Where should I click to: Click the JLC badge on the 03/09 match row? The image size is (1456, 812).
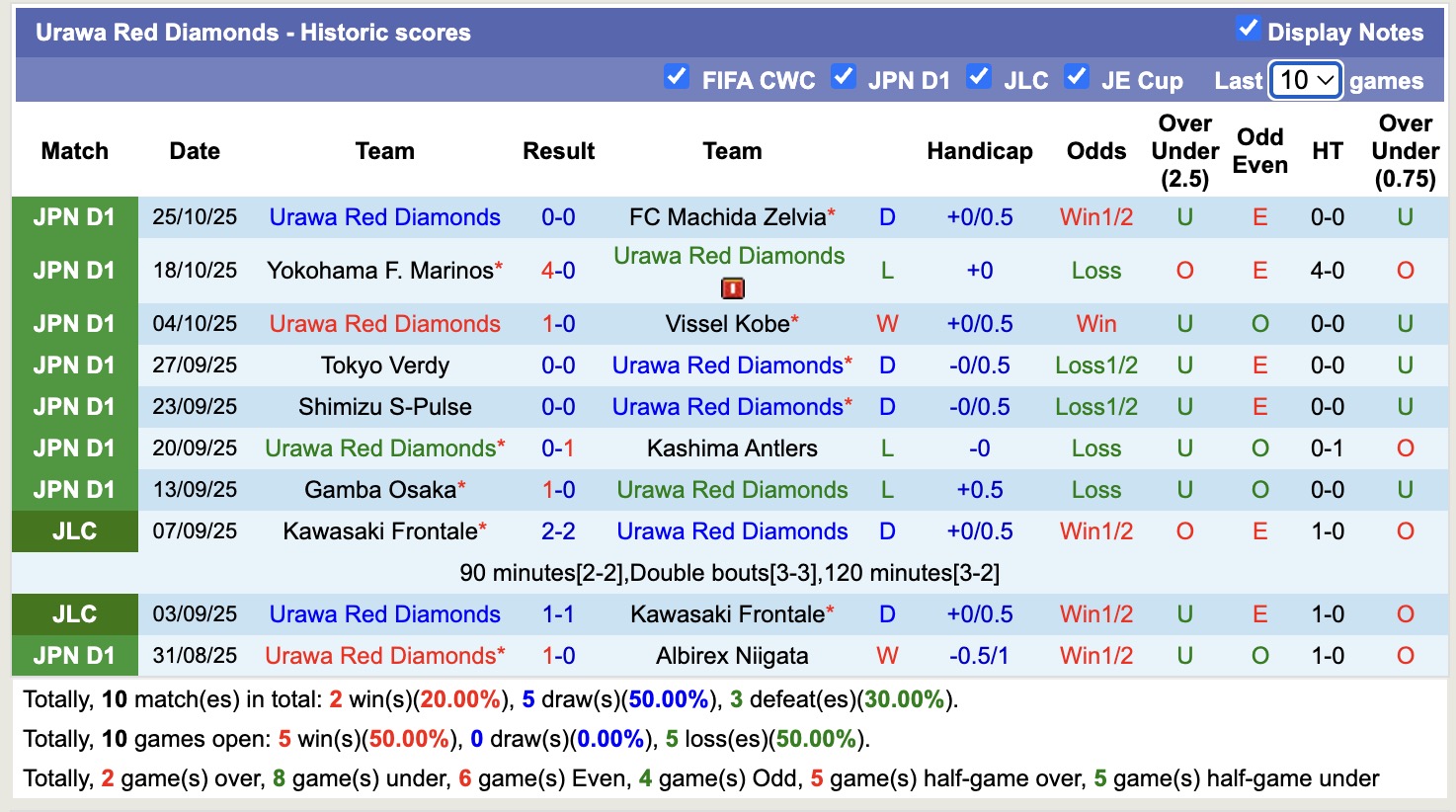tap(74, 613)
